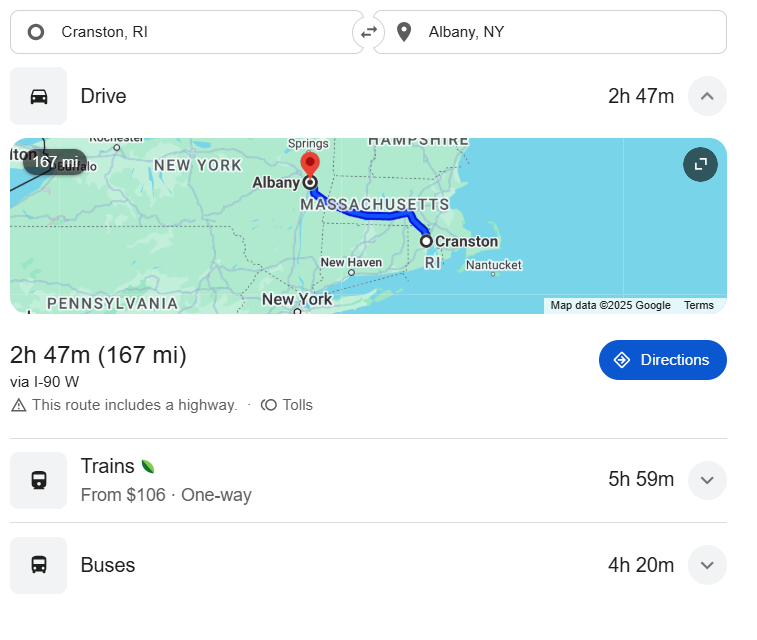757x640 pixels.
Task: Edit the Cranston, RI origin field
Action: coord(190,32)
